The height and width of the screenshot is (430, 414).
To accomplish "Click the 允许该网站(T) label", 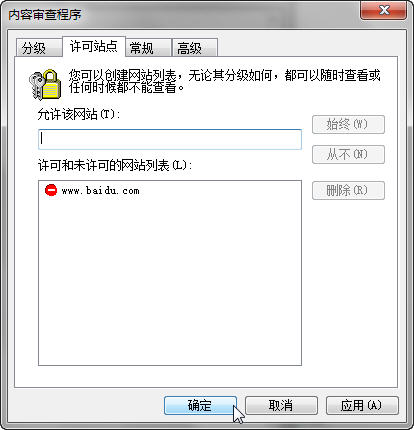I will 79,115.
